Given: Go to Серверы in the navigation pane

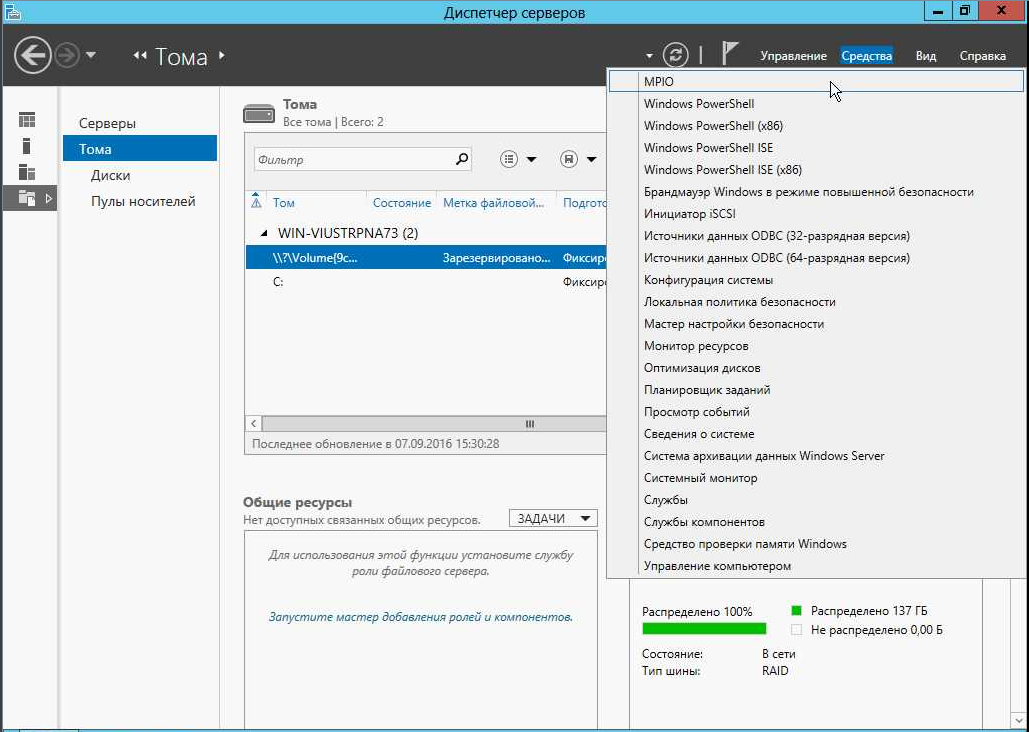Looking at the screenshot, I should coord(108,123).
